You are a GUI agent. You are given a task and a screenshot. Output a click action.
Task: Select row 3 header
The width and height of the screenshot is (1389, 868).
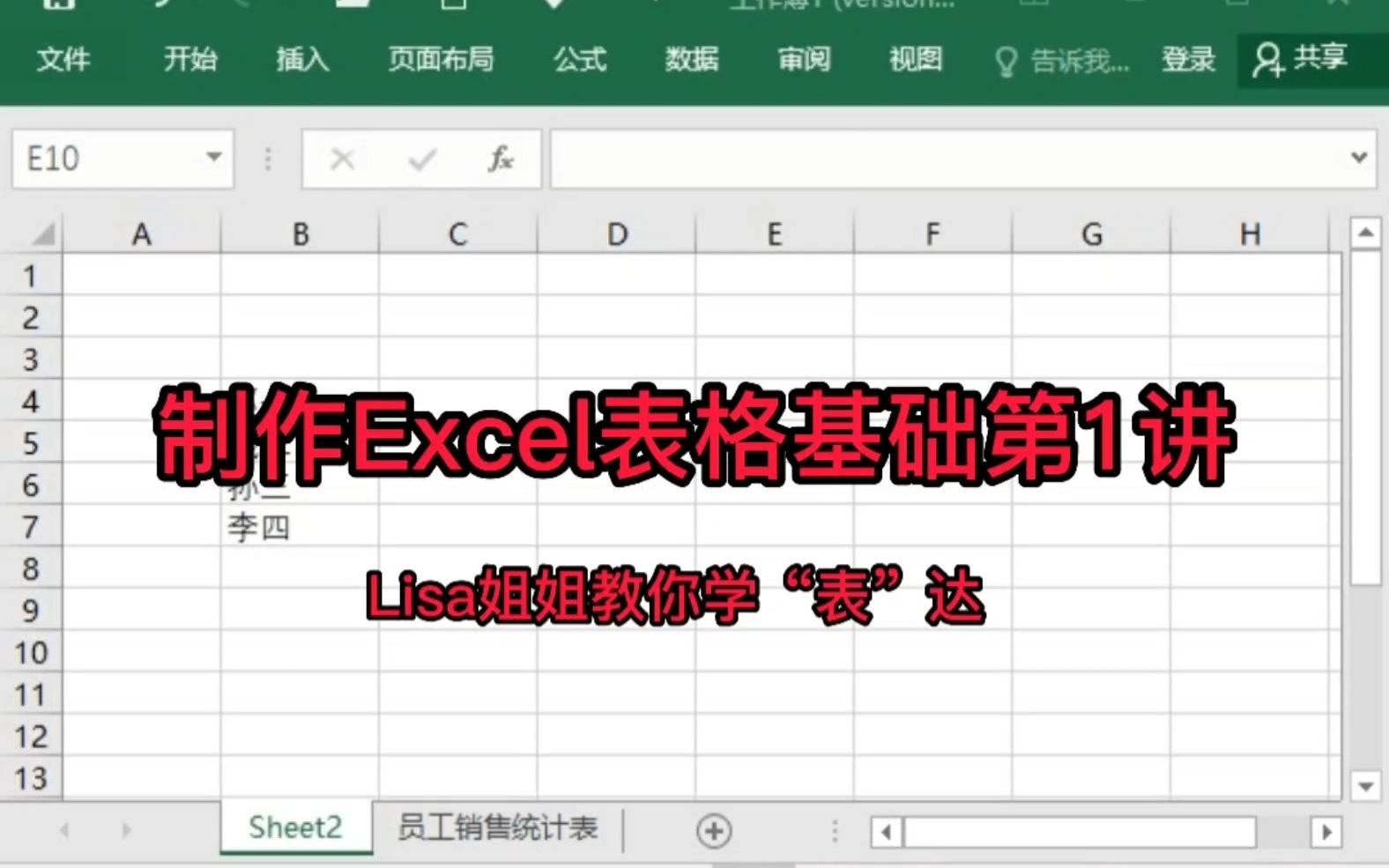[31, 359]
